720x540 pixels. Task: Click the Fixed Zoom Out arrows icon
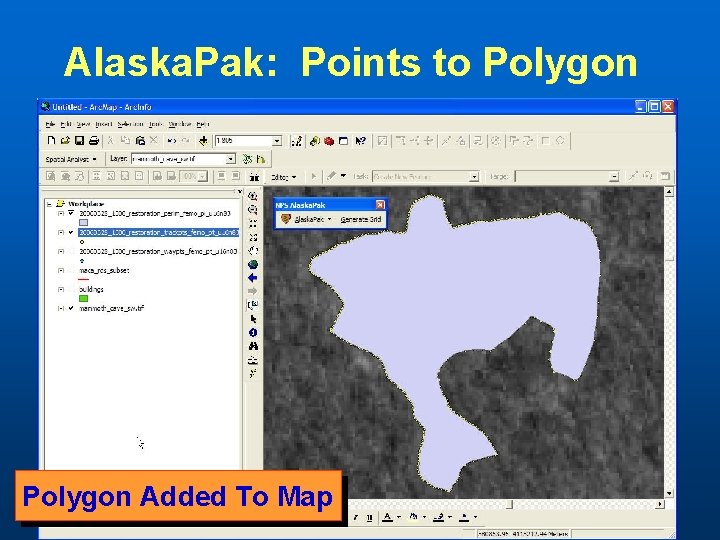[x=253, y=237]
